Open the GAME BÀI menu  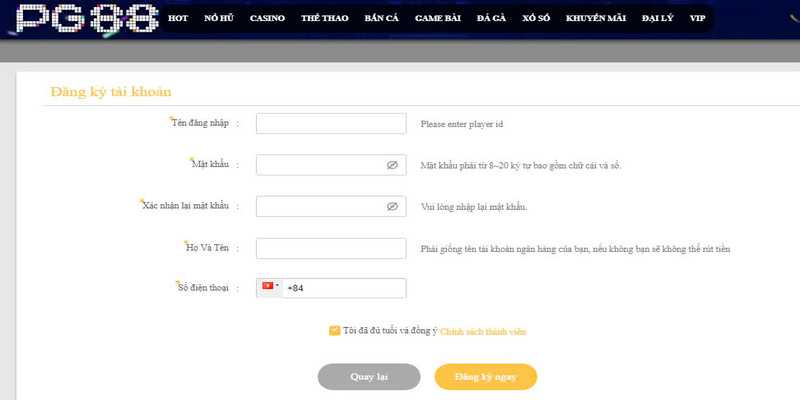[438, 18]
